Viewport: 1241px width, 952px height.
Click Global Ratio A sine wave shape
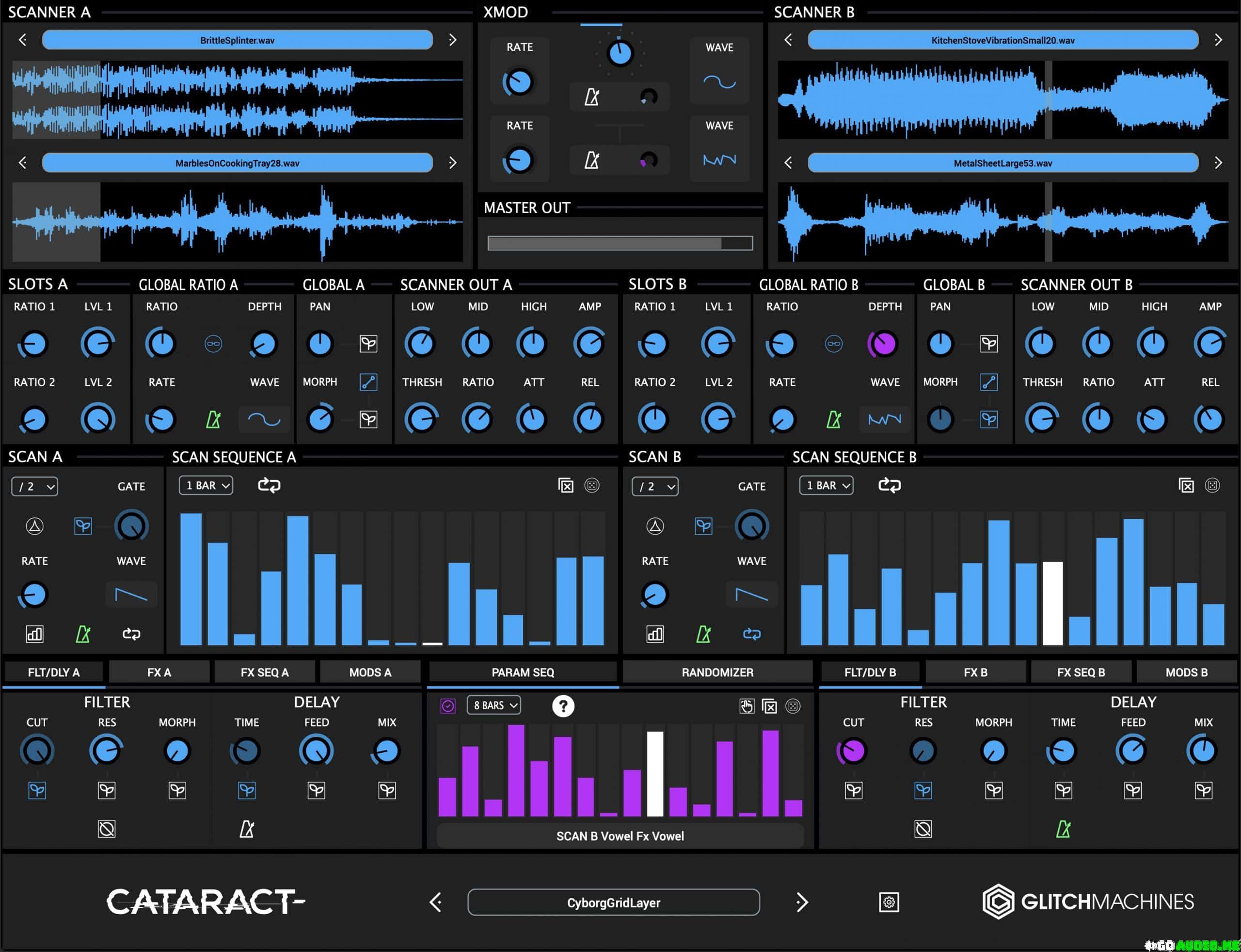click(x=264, y=420)
